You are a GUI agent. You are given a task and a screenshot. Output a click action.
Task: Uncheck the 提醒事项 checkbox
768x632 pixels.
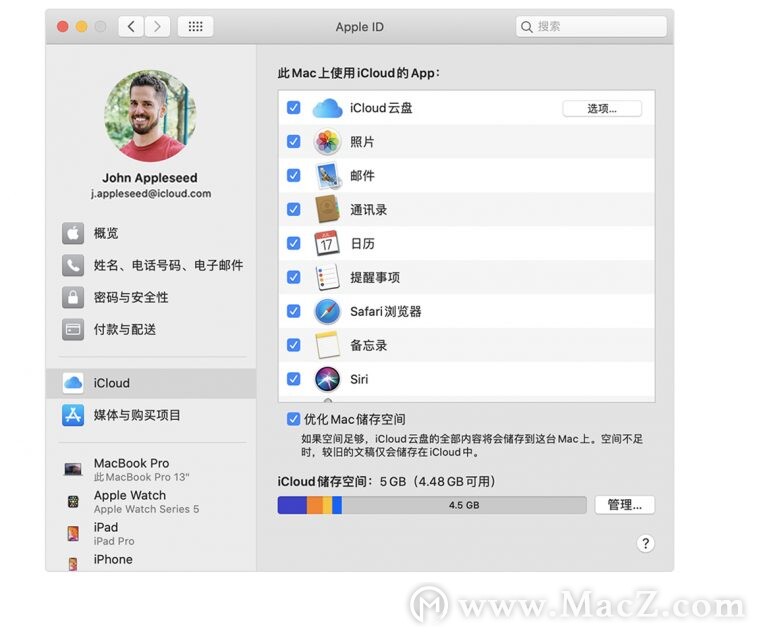[293, 277]
